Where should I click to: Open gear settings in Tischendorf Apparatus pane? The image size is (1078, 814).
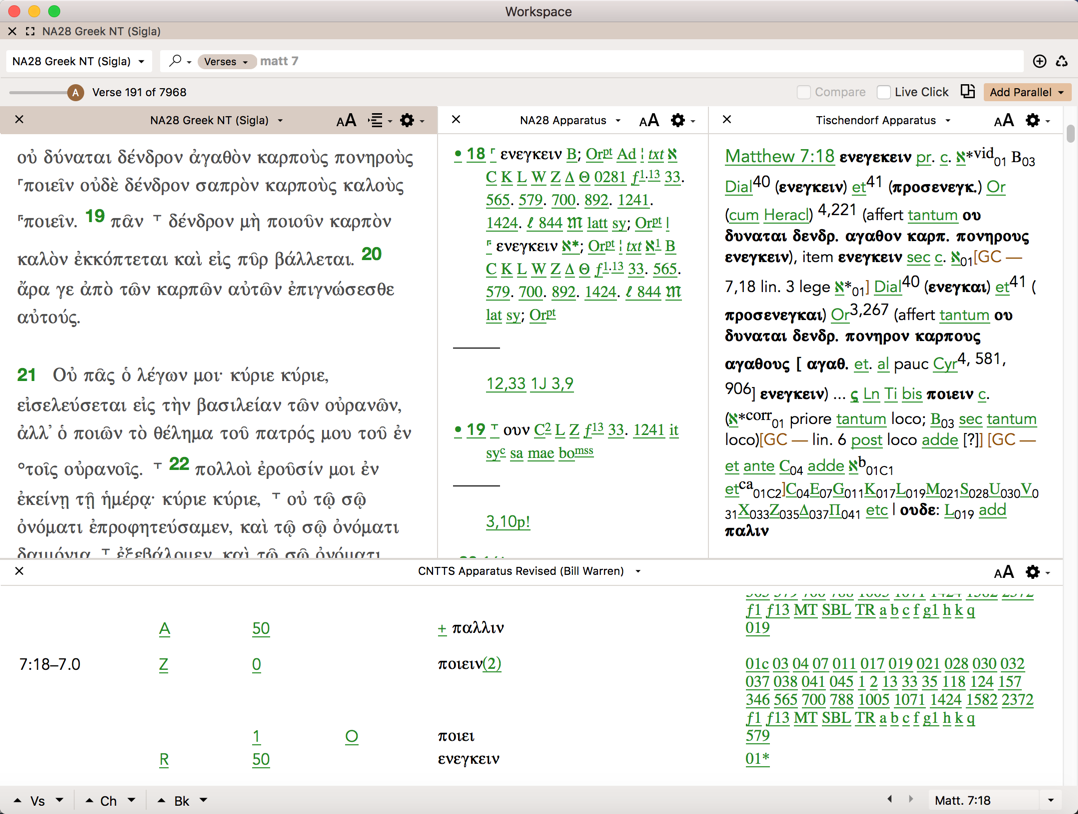tap(1037, 120)
